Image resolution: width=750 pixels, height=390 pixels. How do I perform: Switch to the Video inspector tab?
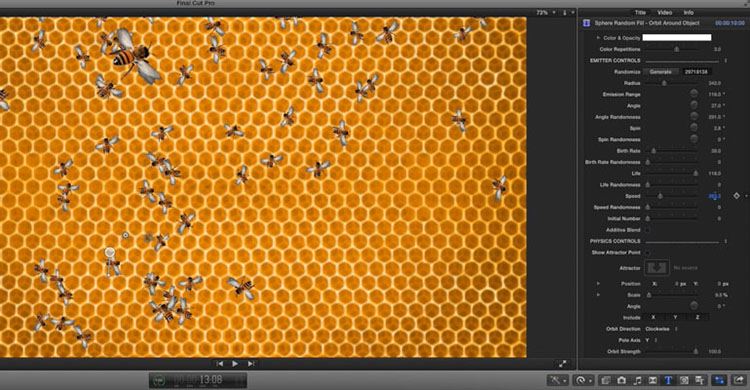(664, 12)
